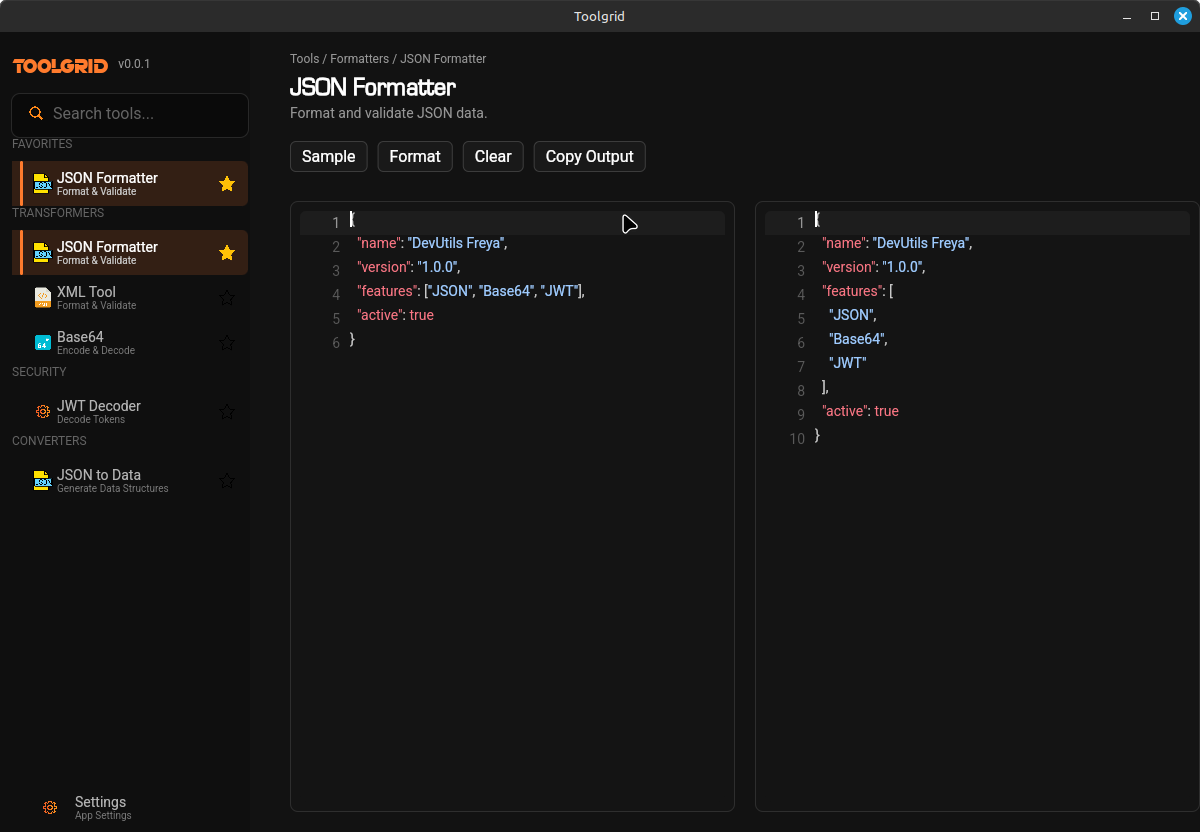
Task: Toggle the star next to JWT Decoder
Action: click(x=227, y=411)
